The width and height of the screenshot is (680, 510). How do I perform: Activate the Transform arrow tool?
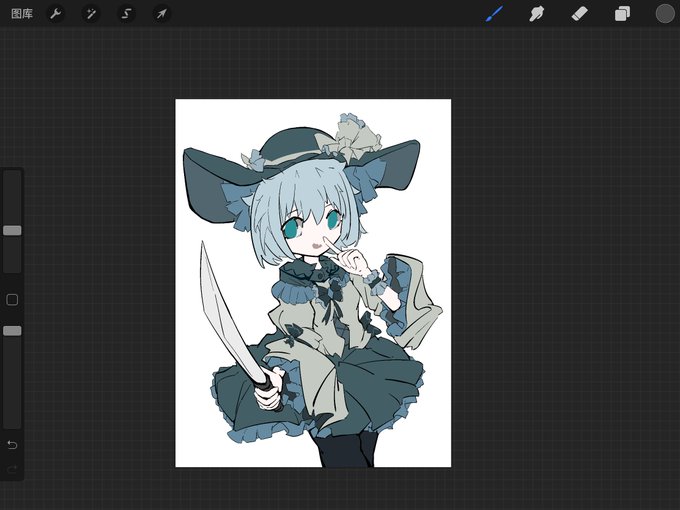point(161,14)
